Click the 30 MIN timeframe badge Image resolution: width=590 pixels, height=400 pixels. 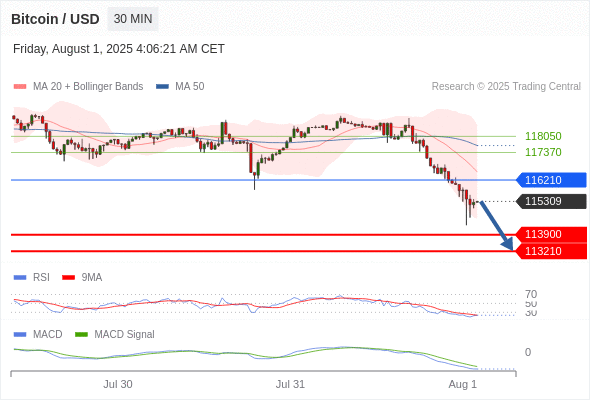(133, 19)
